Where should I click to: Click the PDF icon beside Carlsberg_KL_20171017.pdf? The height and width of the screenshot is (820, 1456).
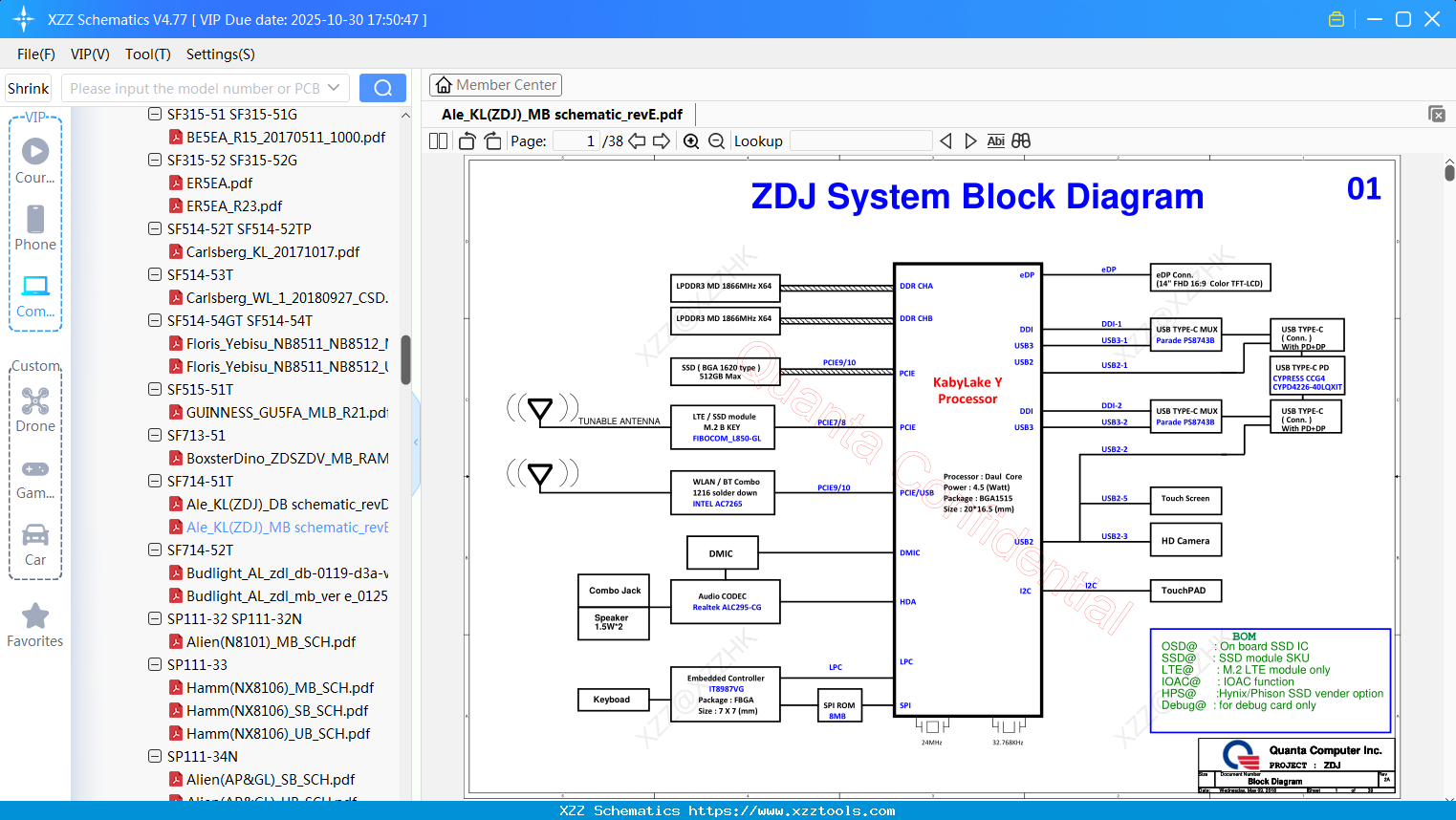pos(176,251)
